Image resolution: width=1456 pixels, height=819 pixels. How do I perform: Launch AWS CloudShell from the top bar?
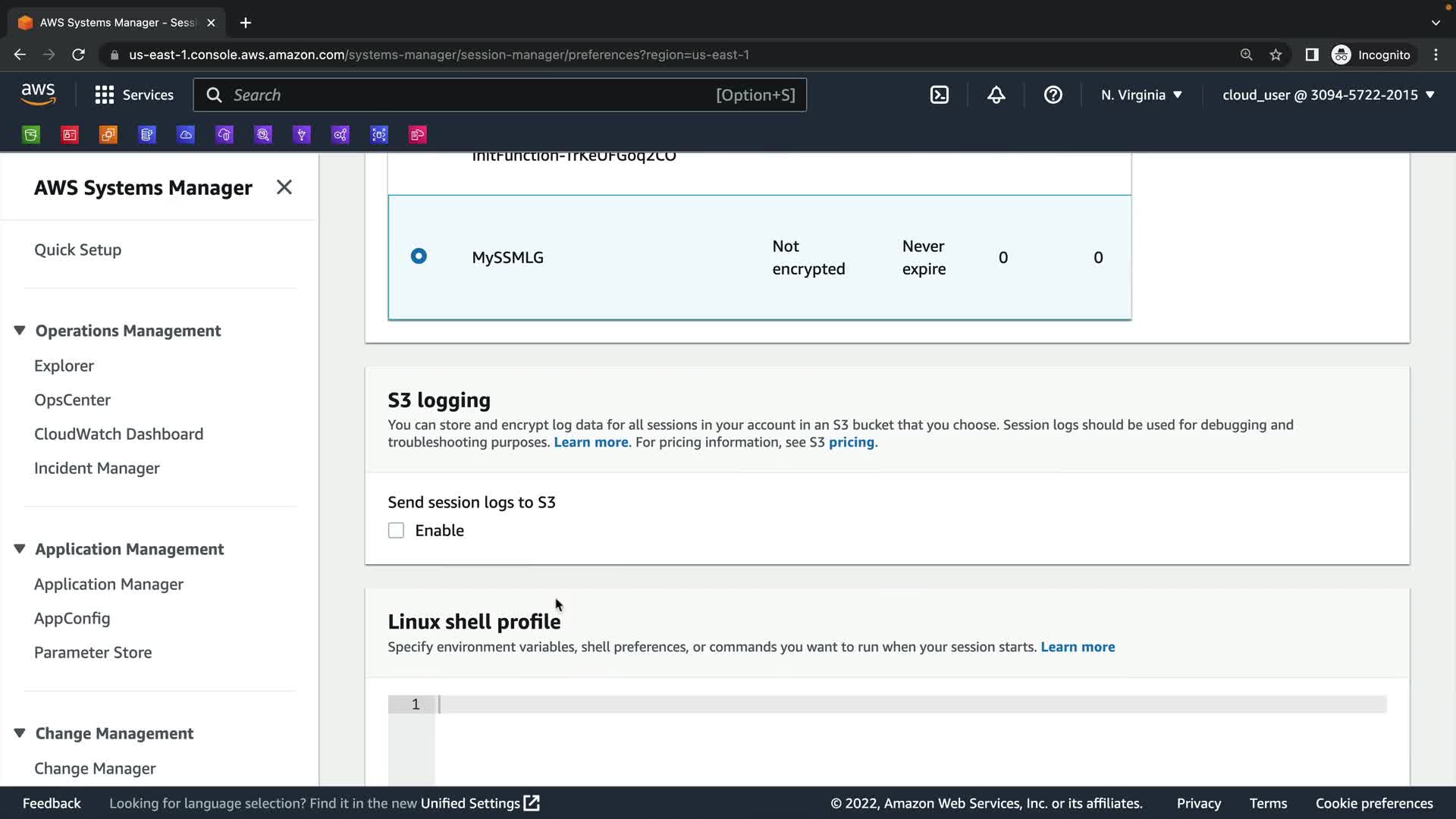[x=939, y=95]
